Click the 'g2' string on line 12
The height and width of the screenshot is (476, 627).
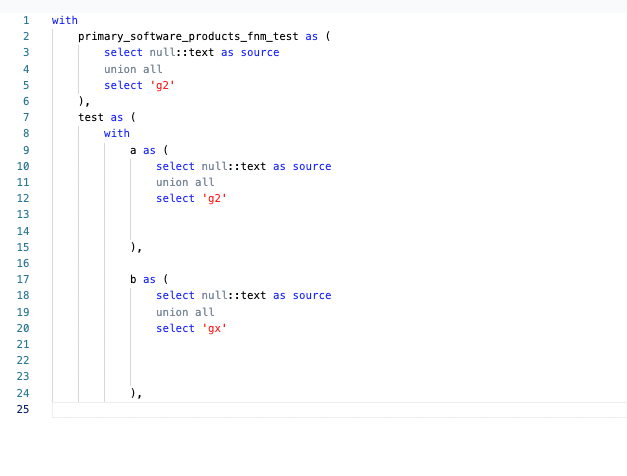click(214, 198)
